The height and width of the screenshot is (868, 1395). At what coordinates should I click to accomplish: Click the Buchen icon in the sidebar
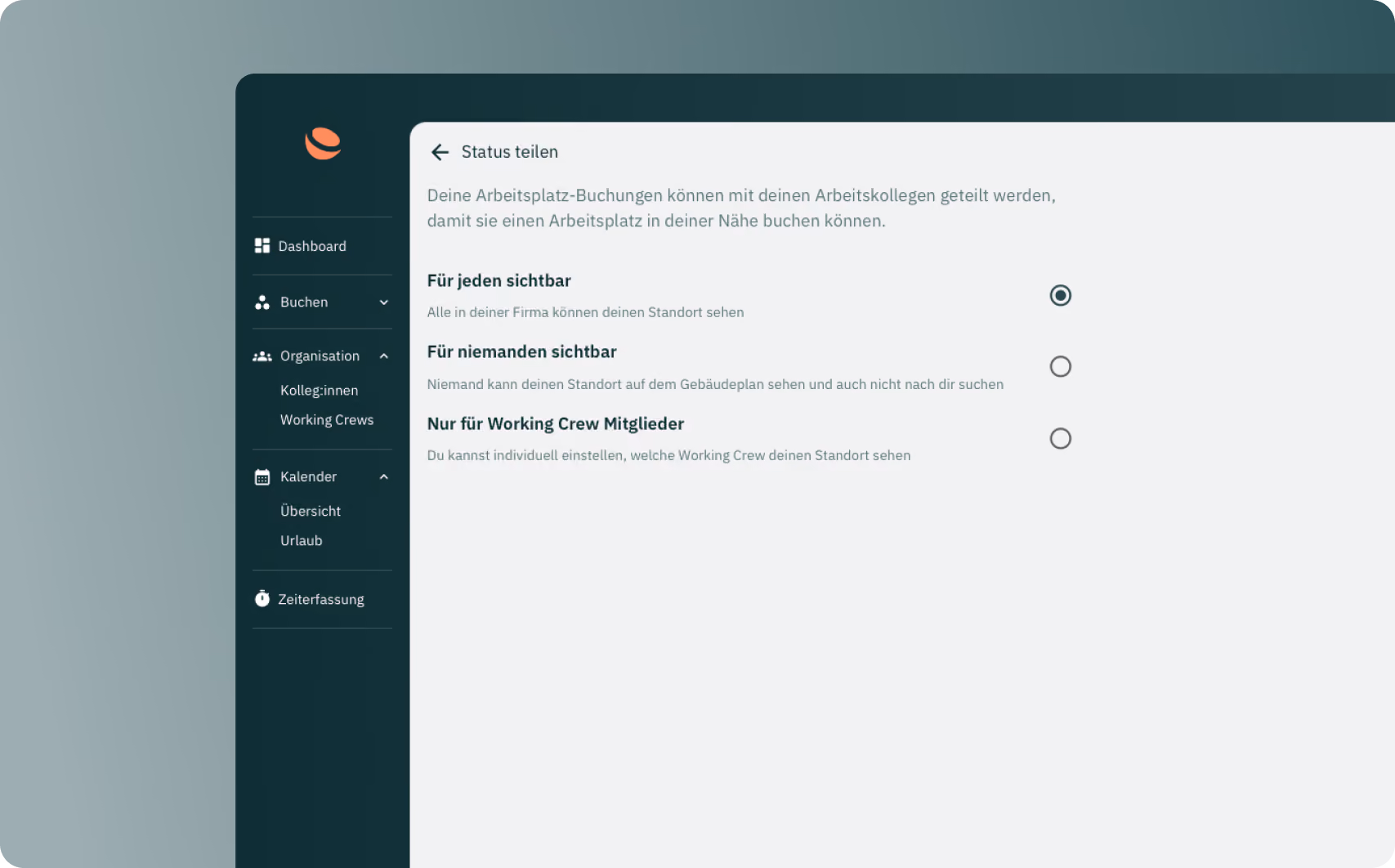tap(262, 302)
